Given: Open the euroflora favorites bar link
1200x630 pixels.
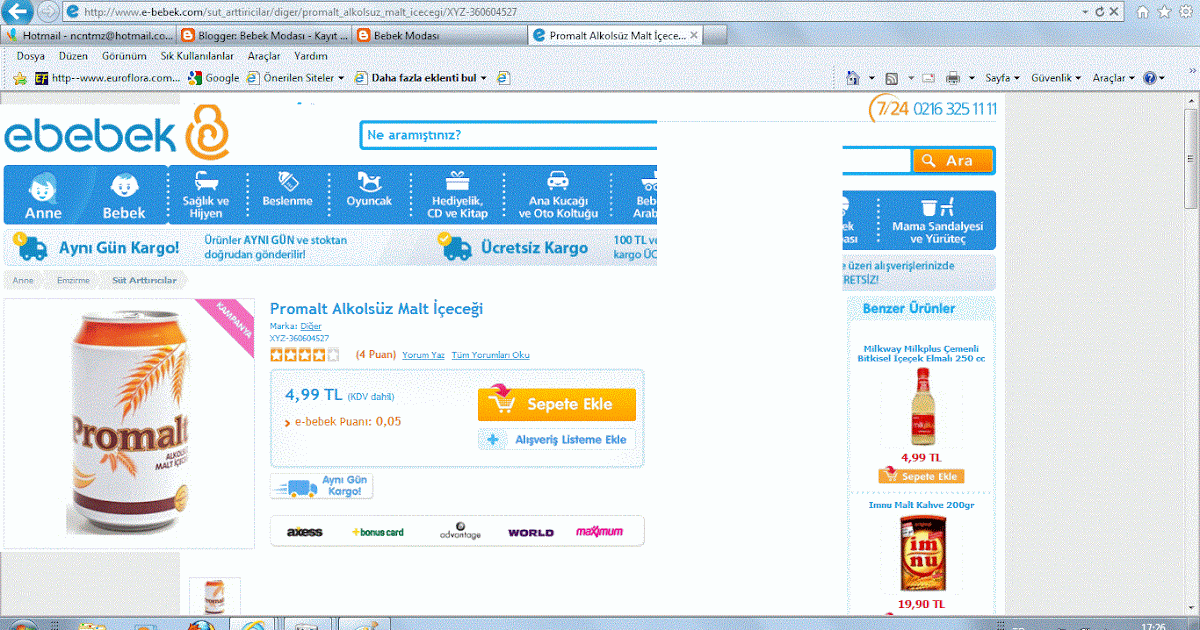Looking at the screenshot, I should tap(107, 77).
